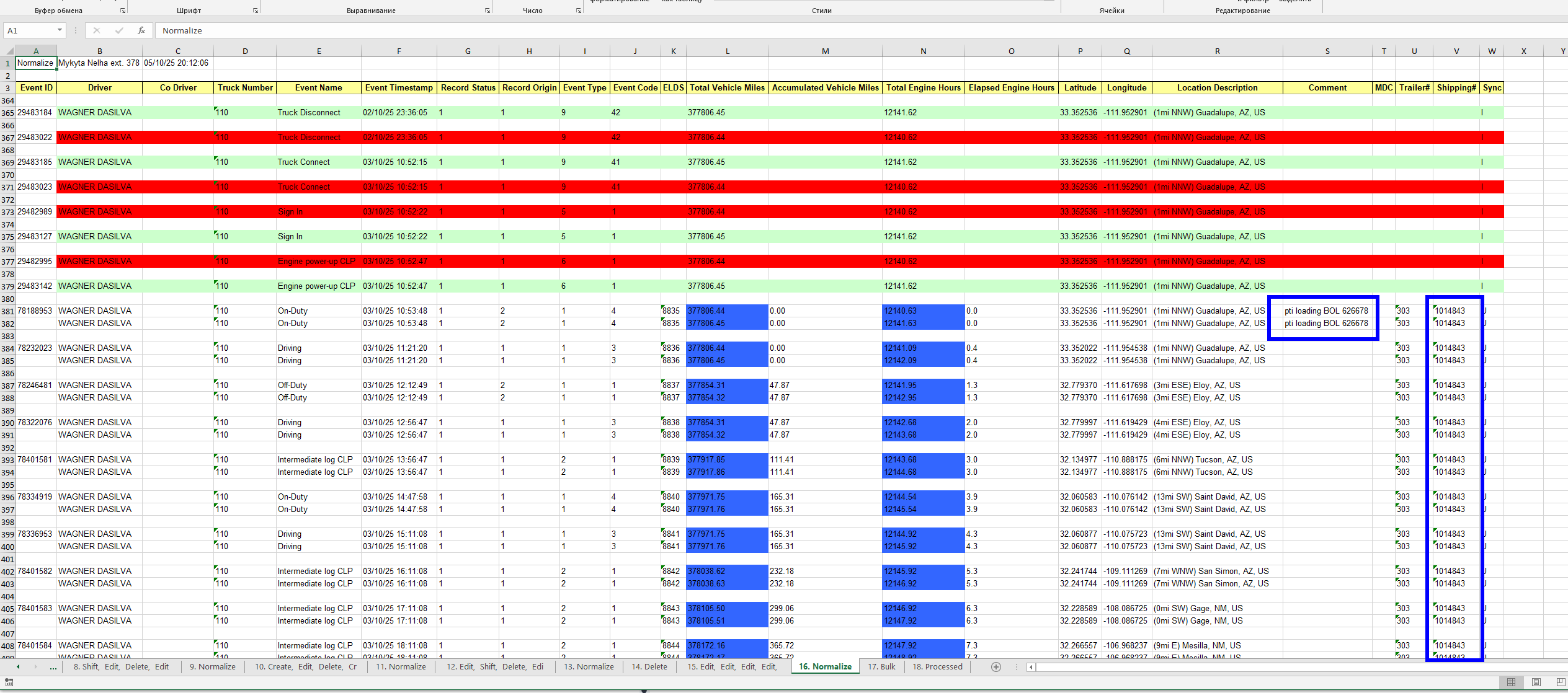Switch to the 17. Bulk sheet tab
Image resolution: width=1568 pixels, height=693 pixels.
[881, 667]
